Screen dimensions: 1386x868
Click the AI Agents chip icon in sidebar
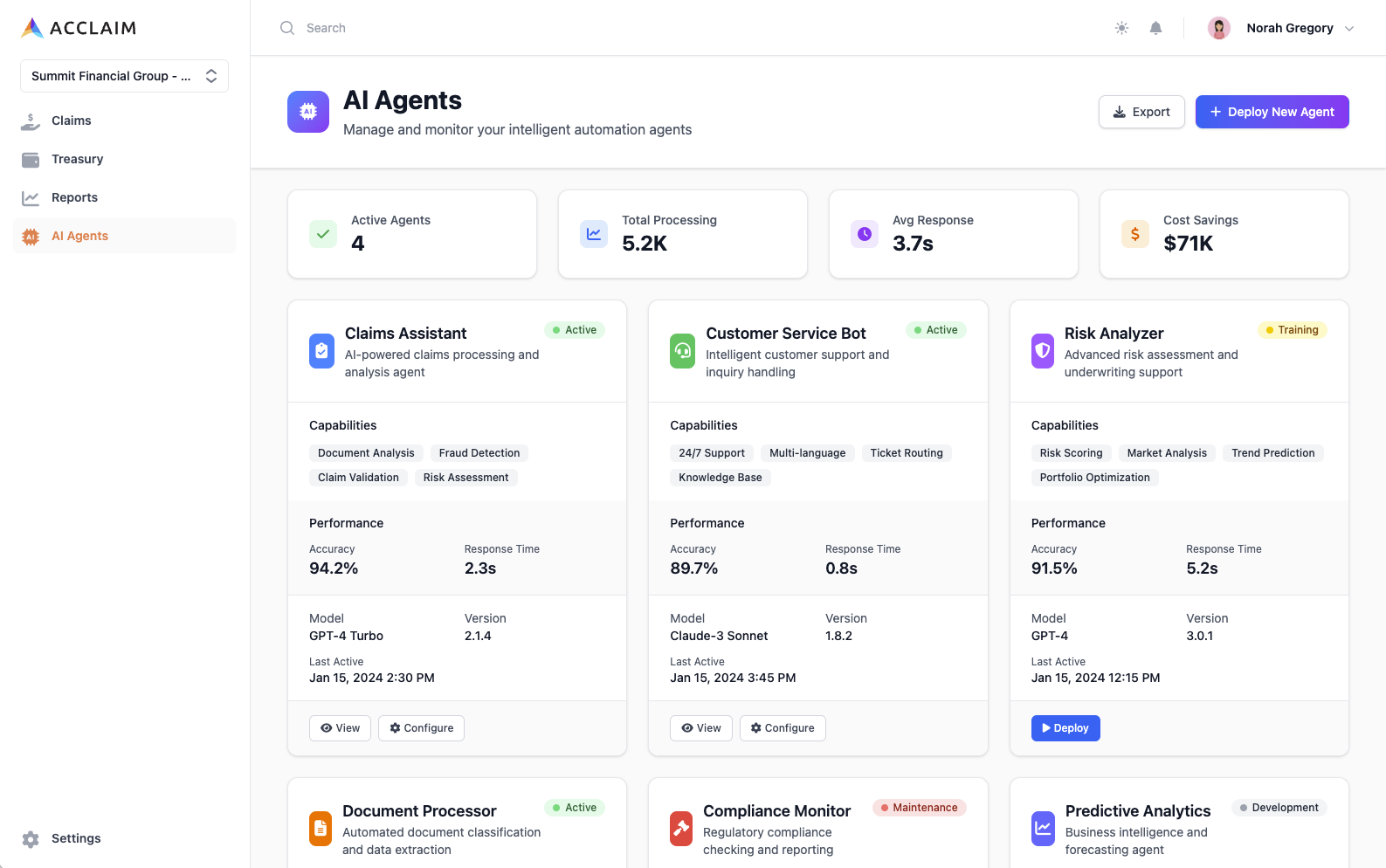tap(31, 237)
